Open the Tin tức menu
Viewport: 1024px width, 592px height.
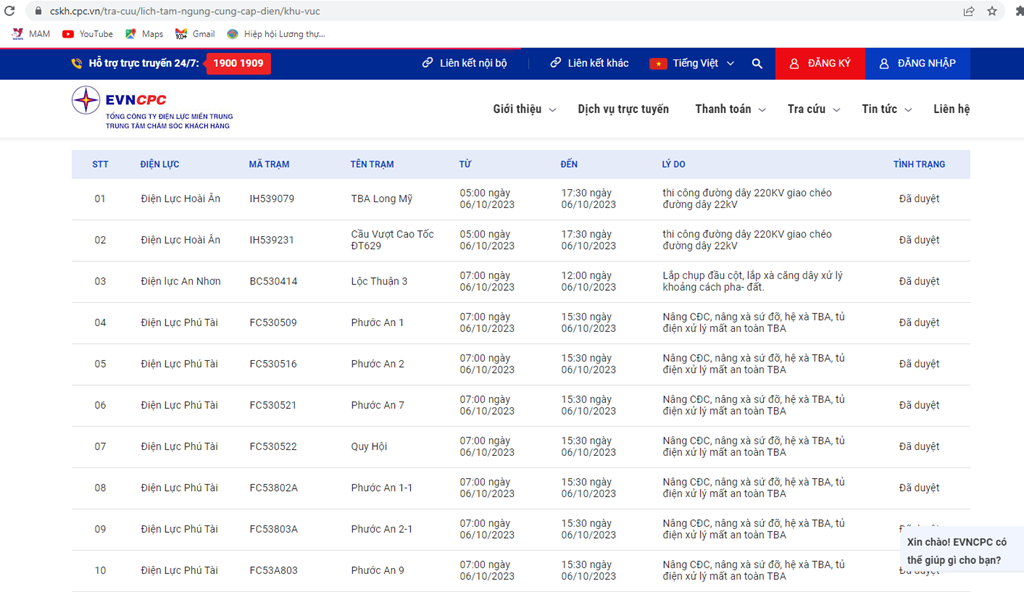coord(886,109)
